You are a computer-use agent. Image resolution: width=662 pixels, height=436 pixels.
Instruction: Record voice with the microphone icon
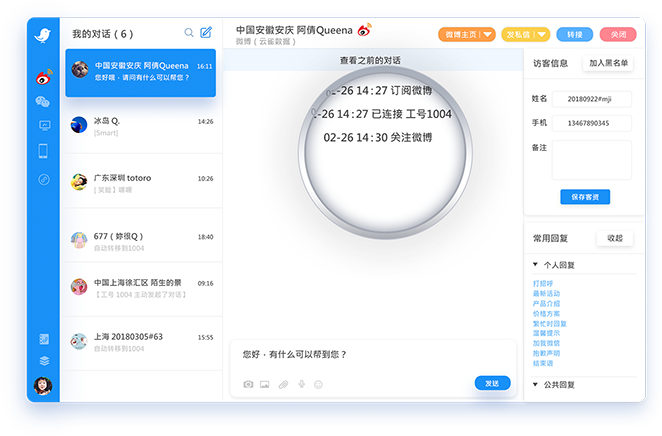301,384
